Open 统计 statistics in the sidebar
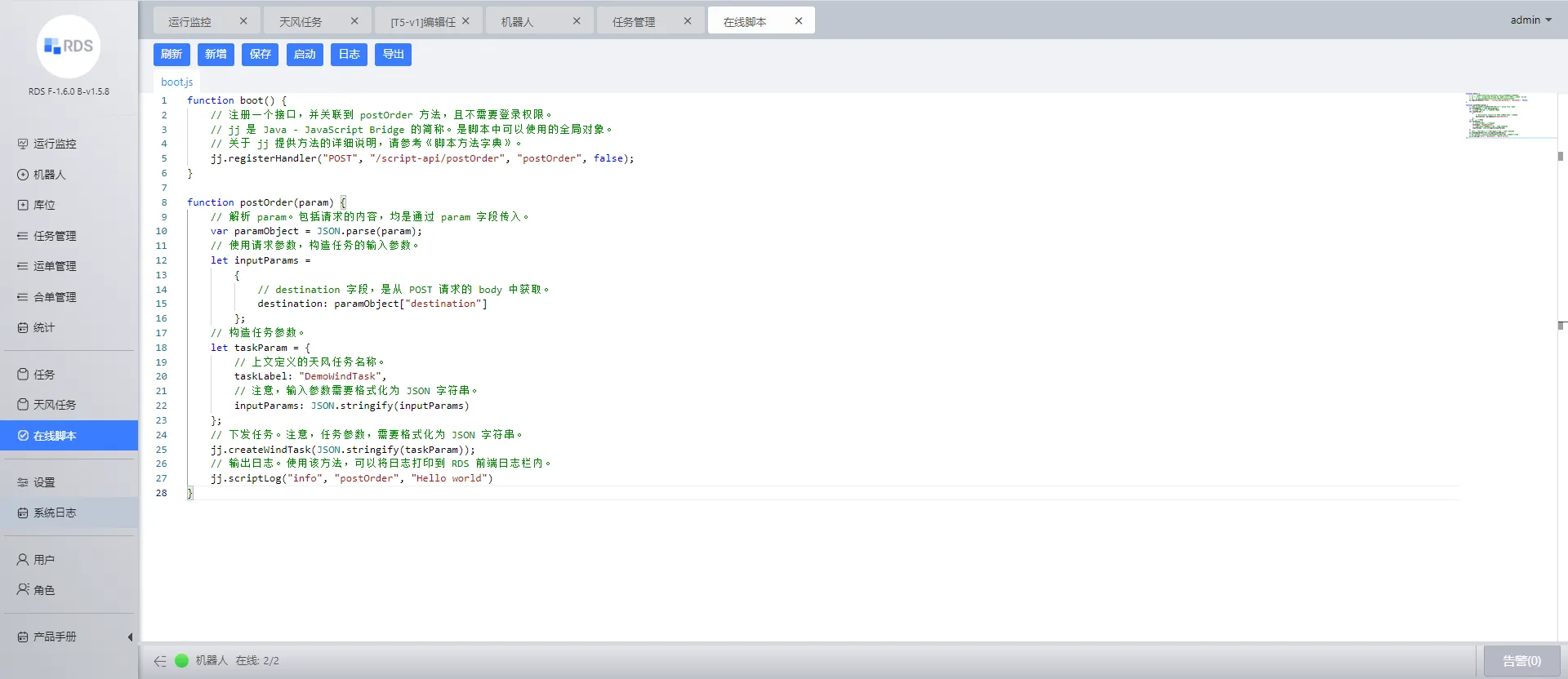The image size is (1568, 679). pyautogui.click(x=44, y=327)
